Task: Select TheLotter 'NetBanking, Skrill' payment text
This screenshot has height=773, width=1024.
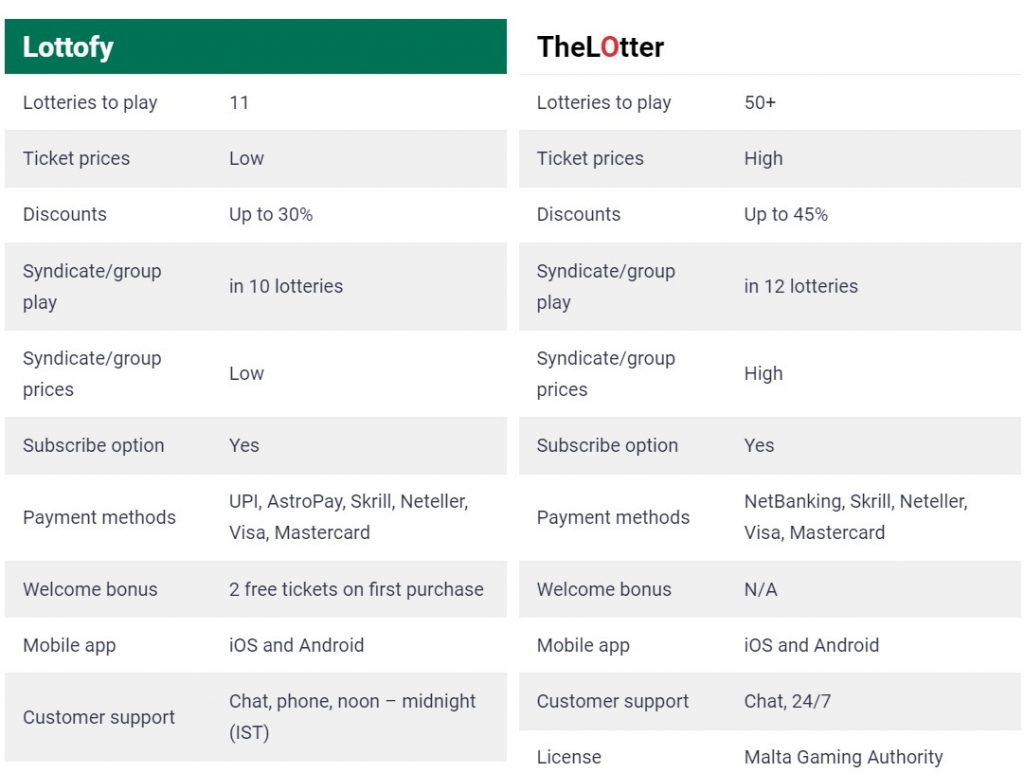Action: coord(856,517)
